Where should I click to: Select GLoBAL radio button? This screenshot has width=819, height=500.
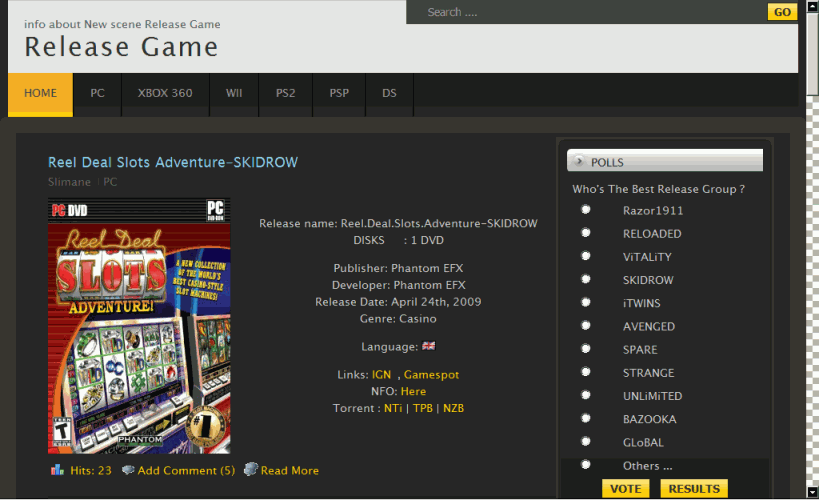point(586,441)
